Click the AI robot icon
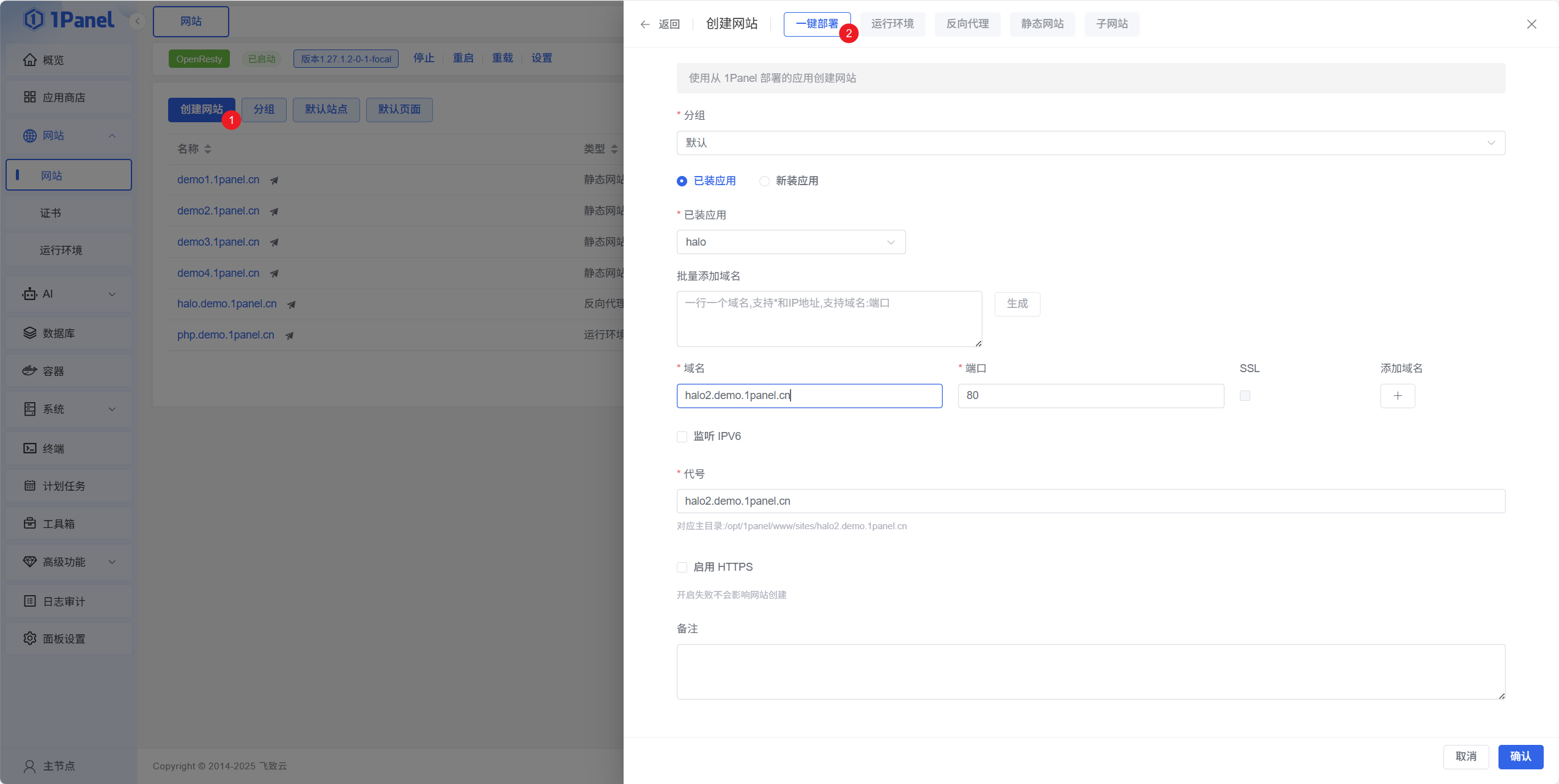 coord(29,294)
